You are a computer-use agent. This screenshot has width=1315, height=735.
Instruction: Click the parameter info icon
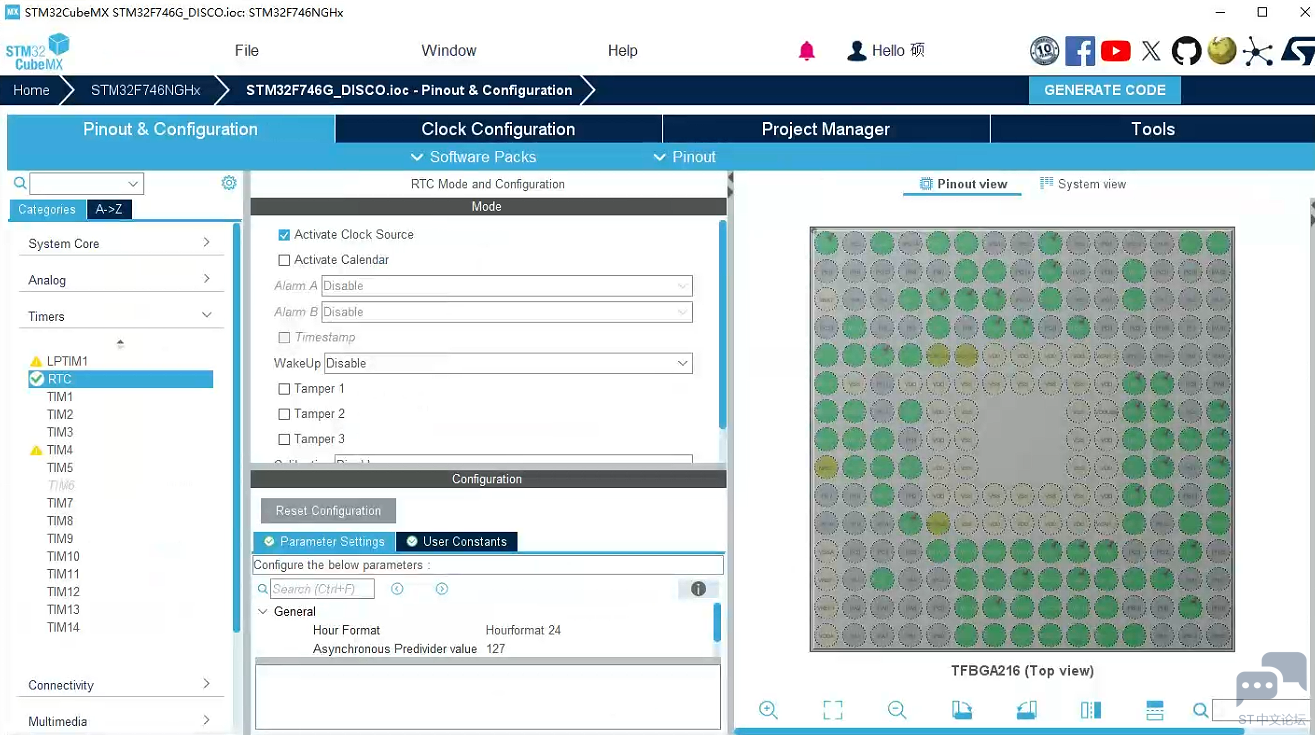pyautogui.click(x=698, y=589)
